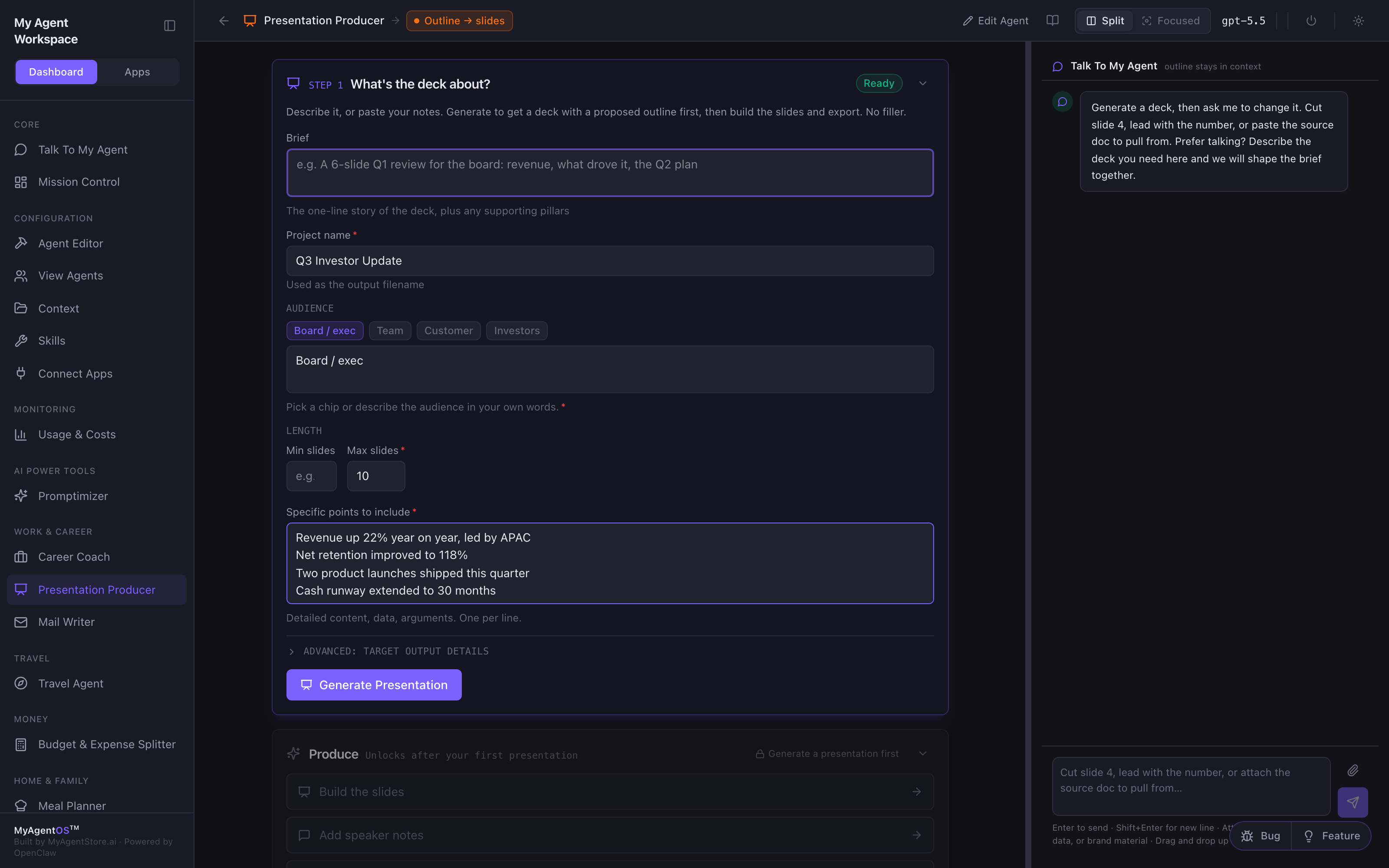Click Generate Presentation button
This screenshot has width=1389, height=868.
click(374, 685)
